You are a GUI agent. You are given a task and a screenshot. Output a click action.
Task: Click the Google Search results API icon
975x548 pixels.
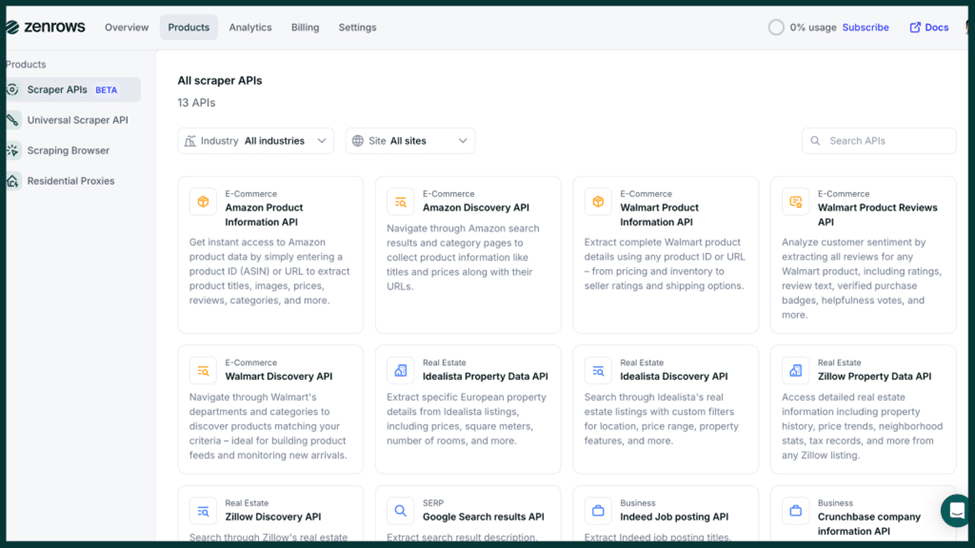tap(400, 511)
